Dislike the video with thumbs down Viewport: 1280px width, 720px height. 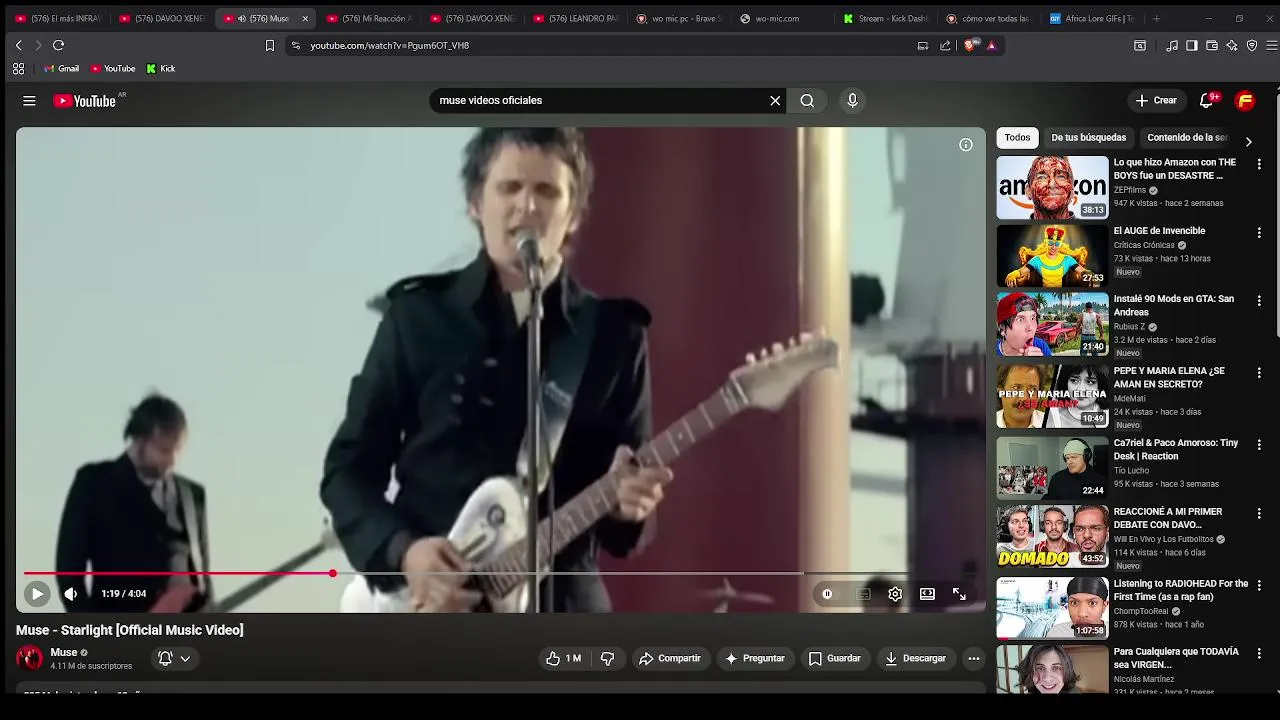point(607,659)
